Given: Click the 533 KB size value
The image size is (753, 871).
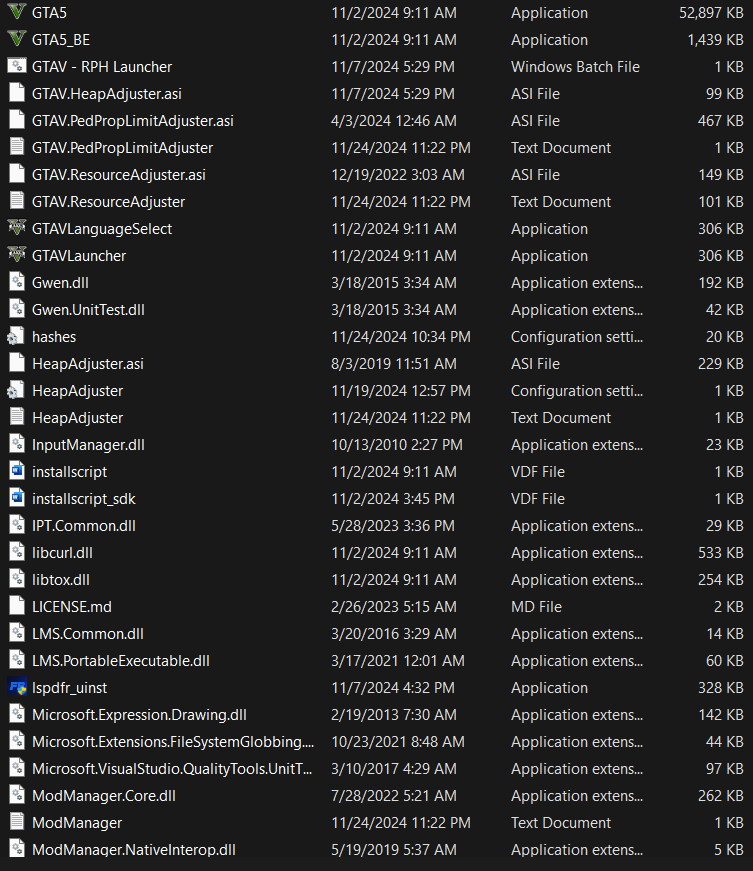Looking at the screenshot, I should [x=721, y=553].
